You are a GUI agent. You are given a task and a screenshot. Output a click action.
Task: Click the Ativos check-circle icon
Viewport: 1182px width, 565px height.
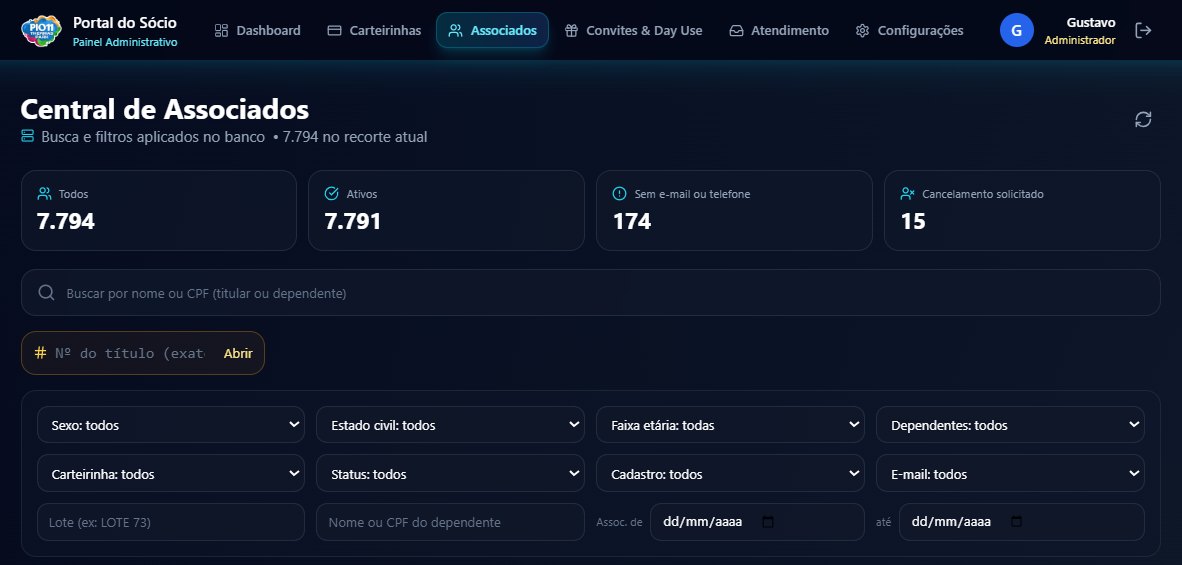[332, 194]
